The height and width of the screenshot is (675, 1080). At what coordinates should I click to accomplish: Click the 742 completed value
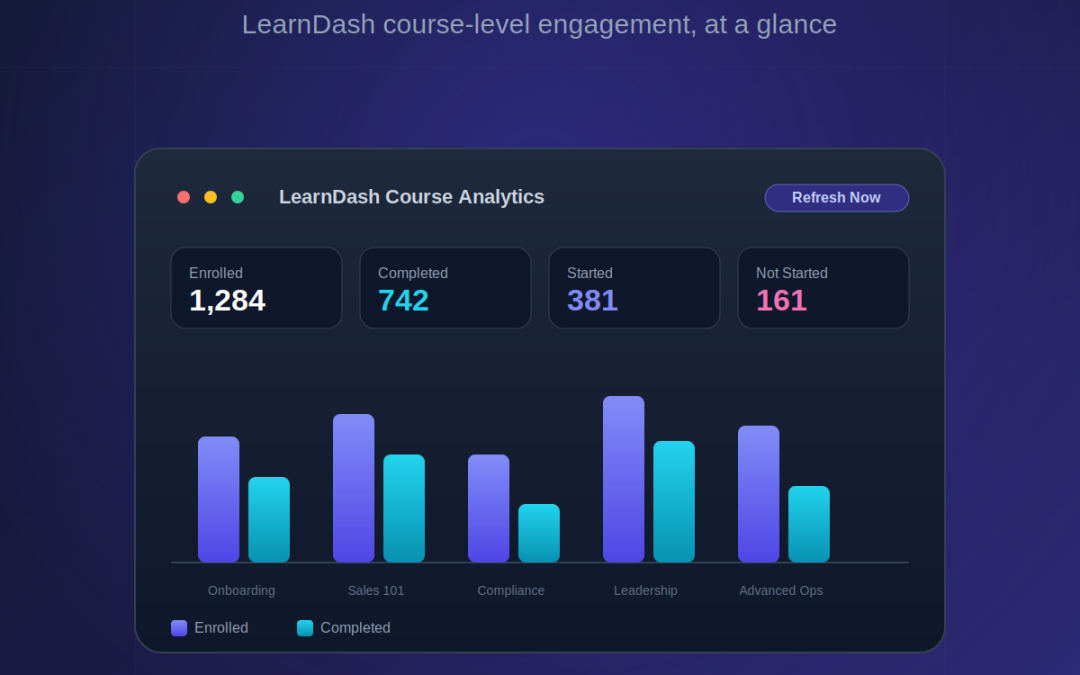(x=404, y=300)
